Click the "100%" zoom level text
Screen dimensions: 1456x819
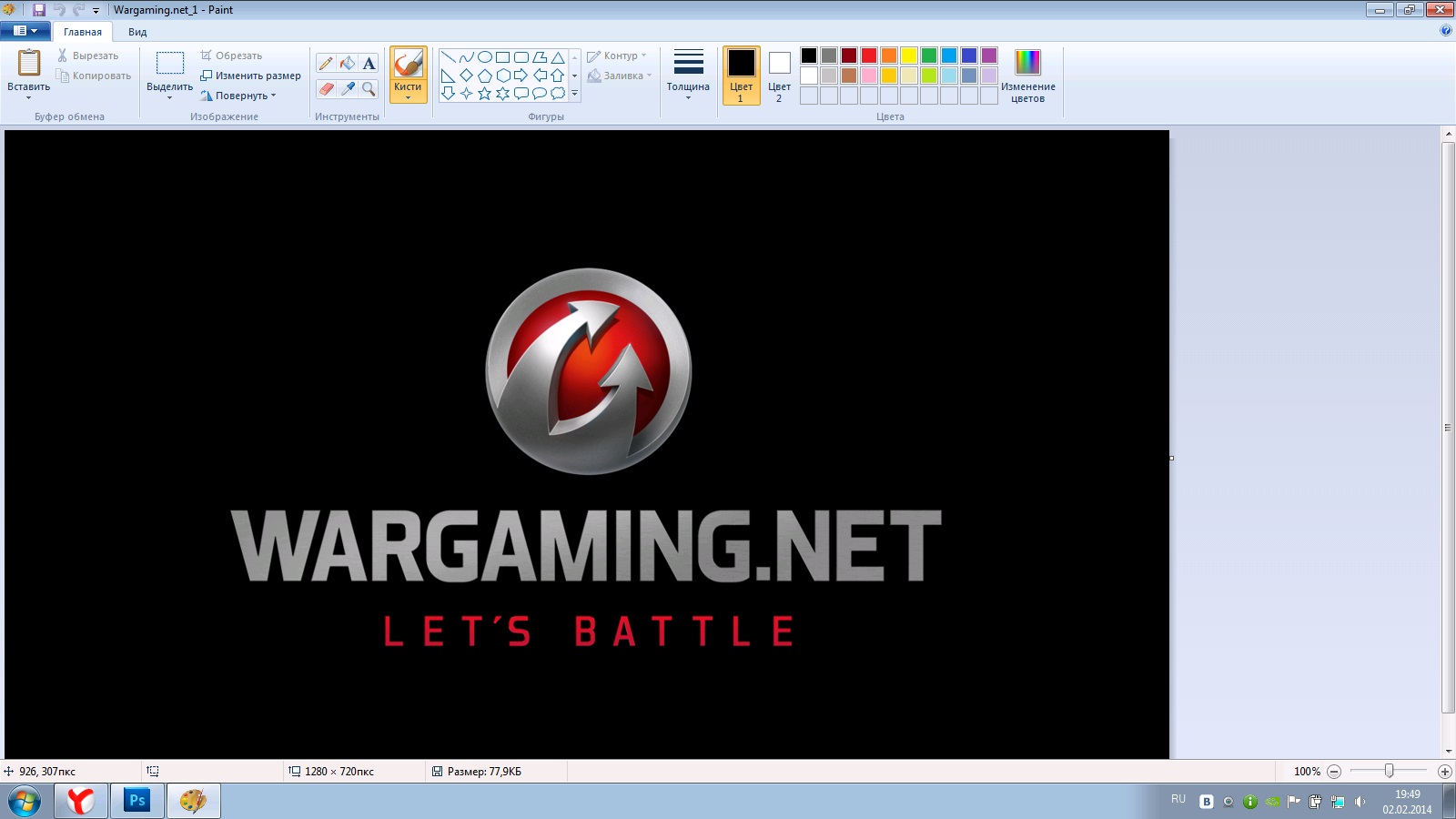tap(1307, 772)
